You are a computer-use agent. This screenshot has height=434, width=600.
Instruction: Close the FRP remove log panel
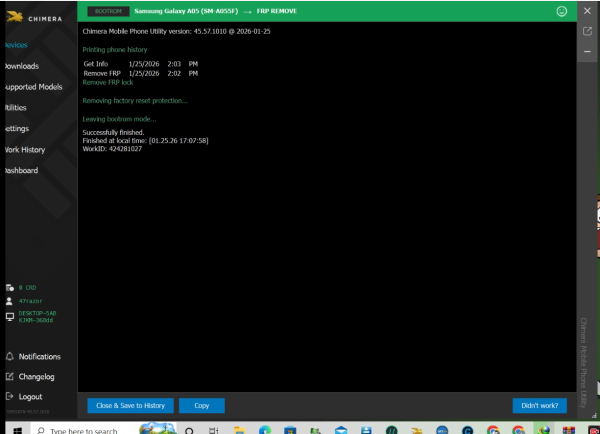(x=587, y=11)
